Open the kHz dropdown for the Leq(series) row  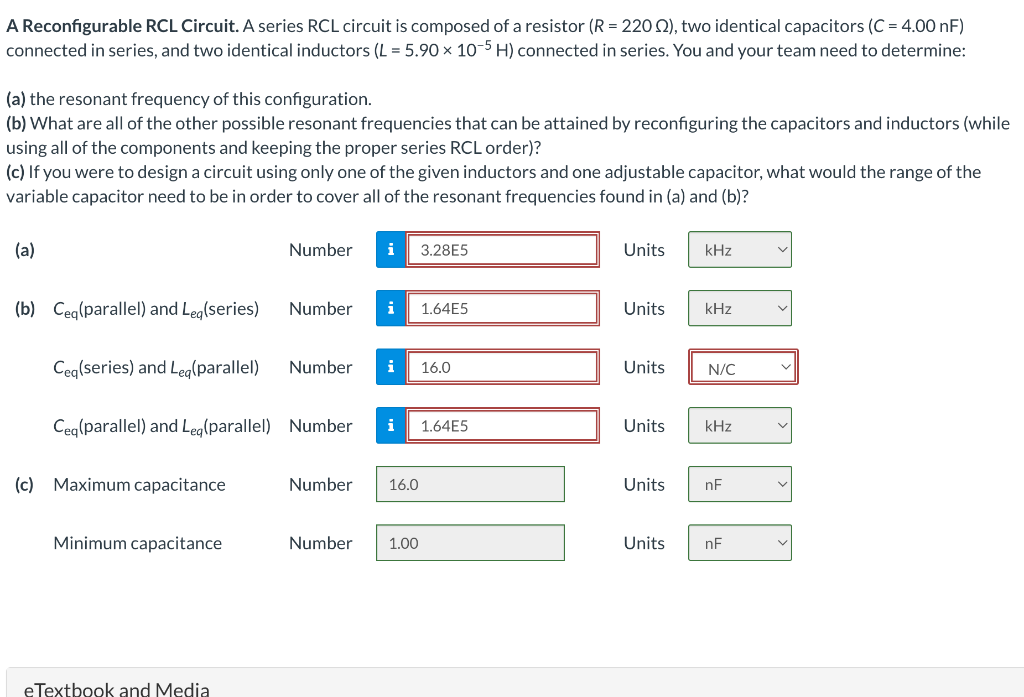[739, 308]
